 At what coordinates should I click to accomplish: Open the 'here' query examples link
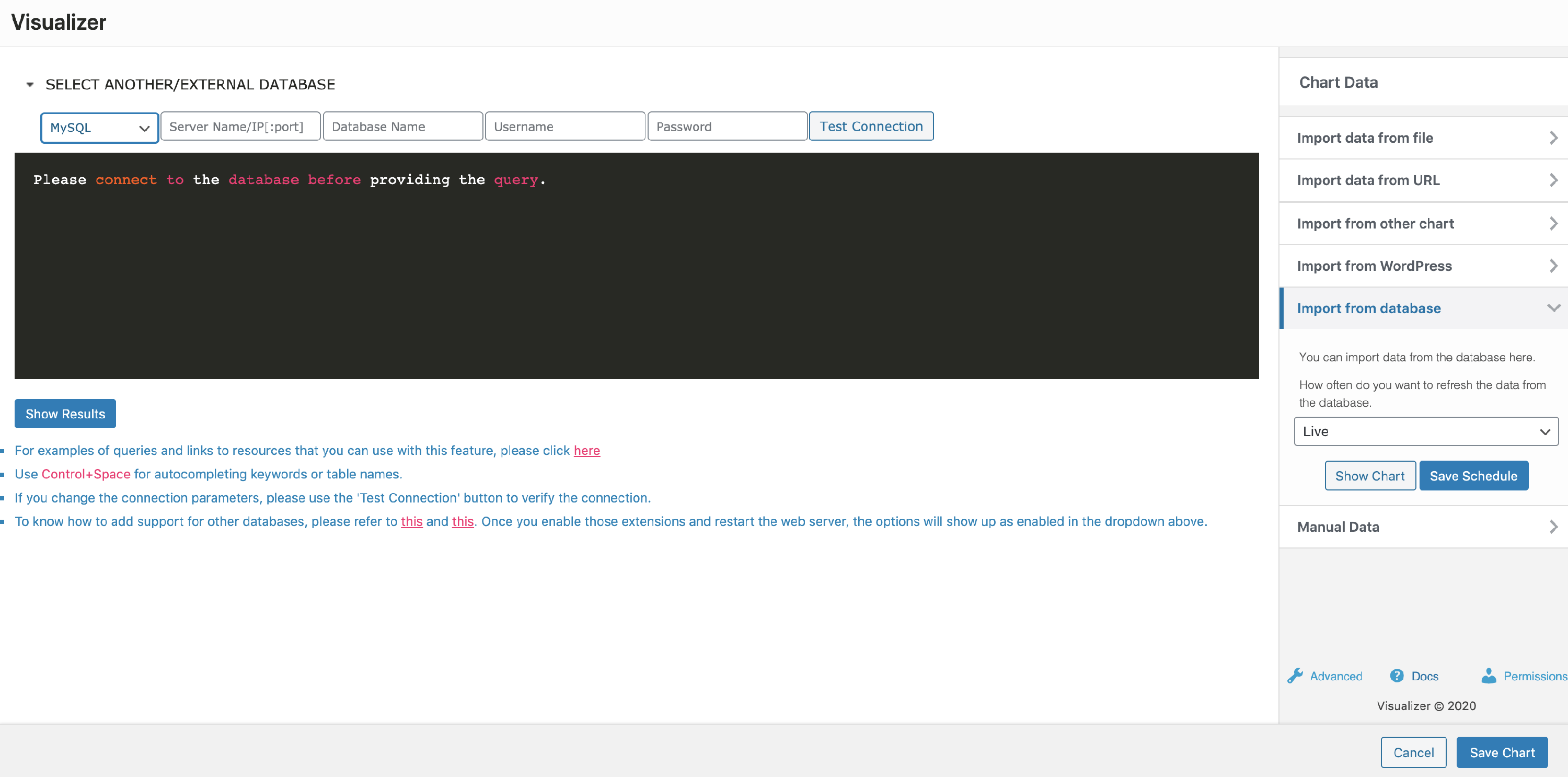(x=586, y=451)
